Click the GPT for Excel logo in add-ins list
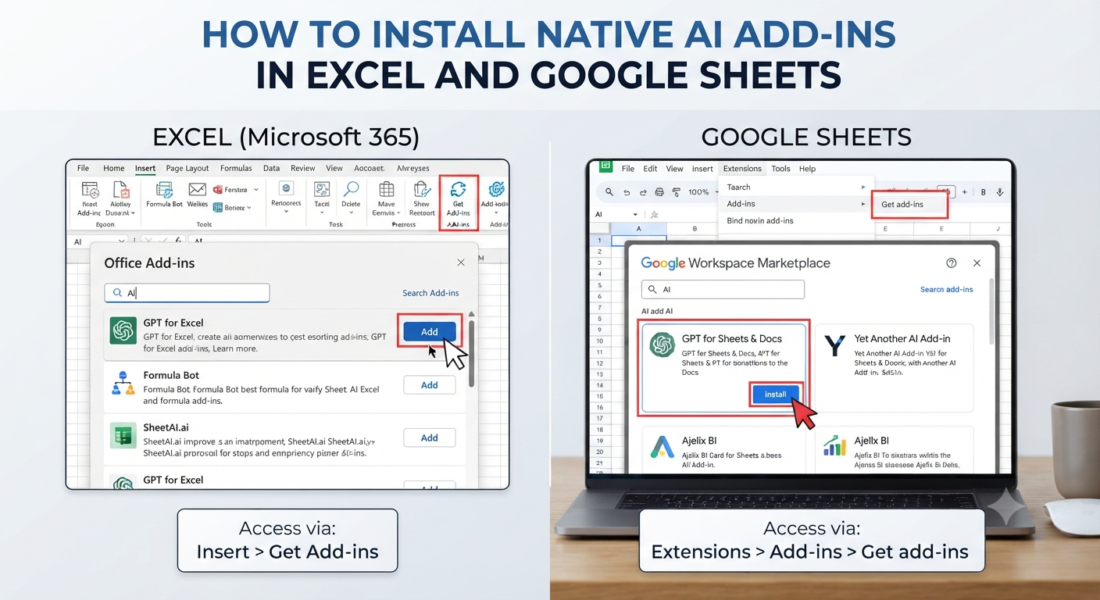 (x=123, y=331)
